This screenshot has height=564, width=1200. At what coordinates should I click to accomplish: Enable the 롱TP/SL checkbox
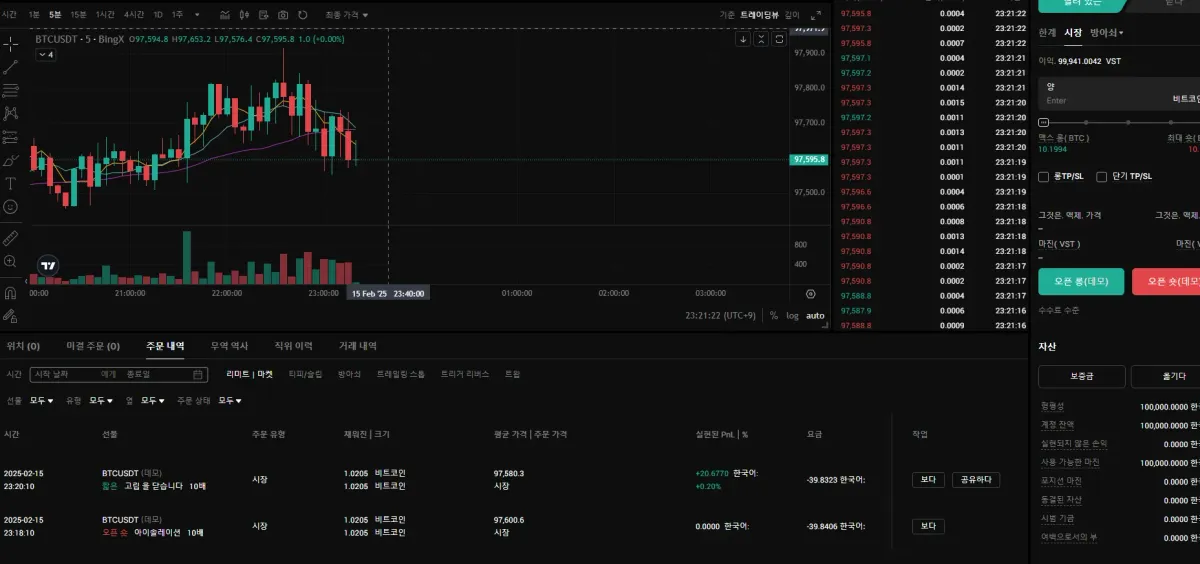click(x=1044, y=176)
